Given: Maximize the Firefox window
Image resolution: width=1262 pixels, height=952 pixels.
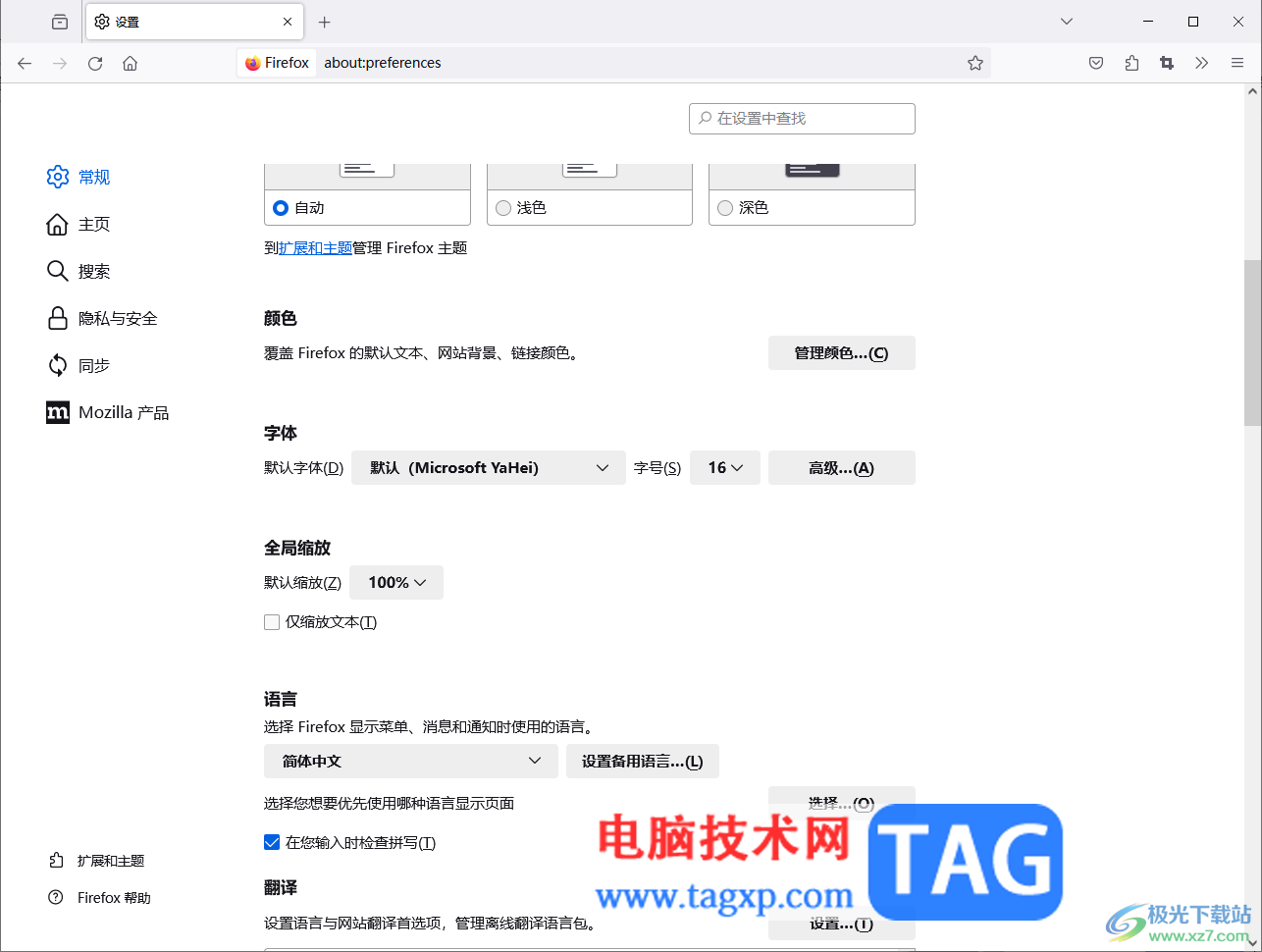Looking at the screenshot, I should [x=1193, y=22].
